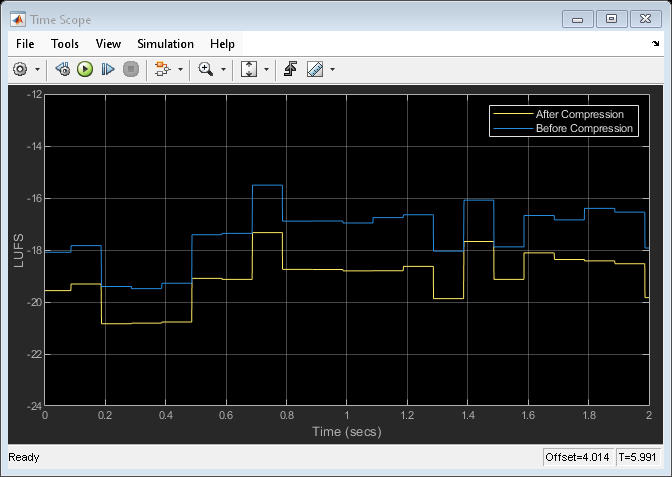
Task: Close the Time Scope window
Action: [x=645, y=19]
